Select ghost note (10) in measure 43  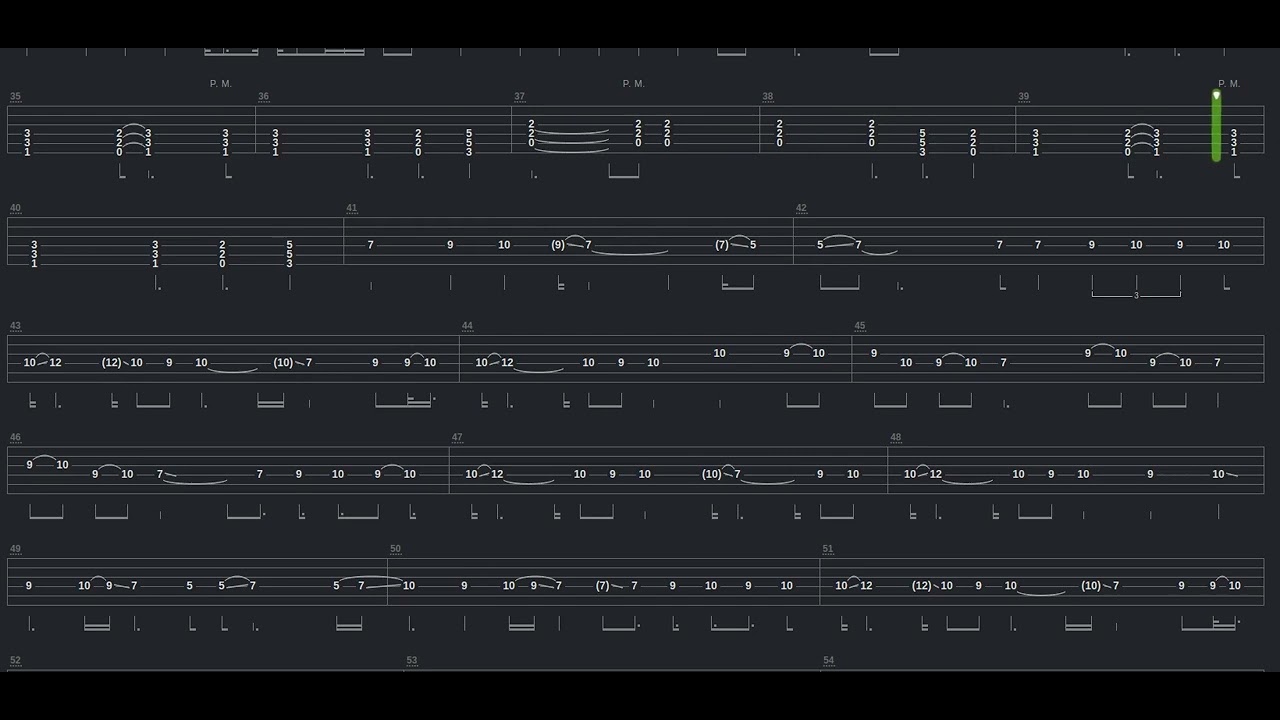[283, 363]
